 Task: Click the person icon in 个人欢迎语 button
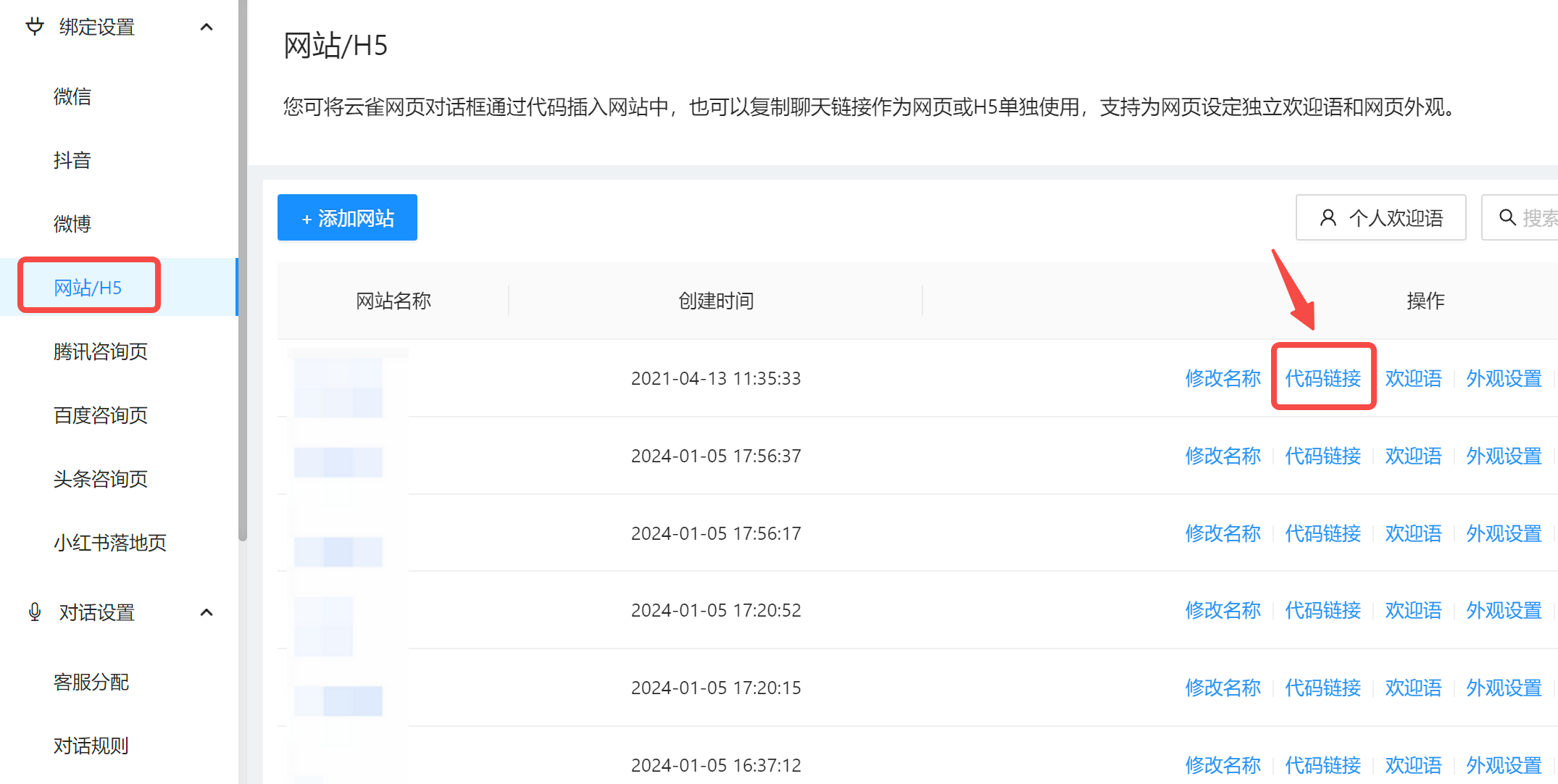[1328, 217]
